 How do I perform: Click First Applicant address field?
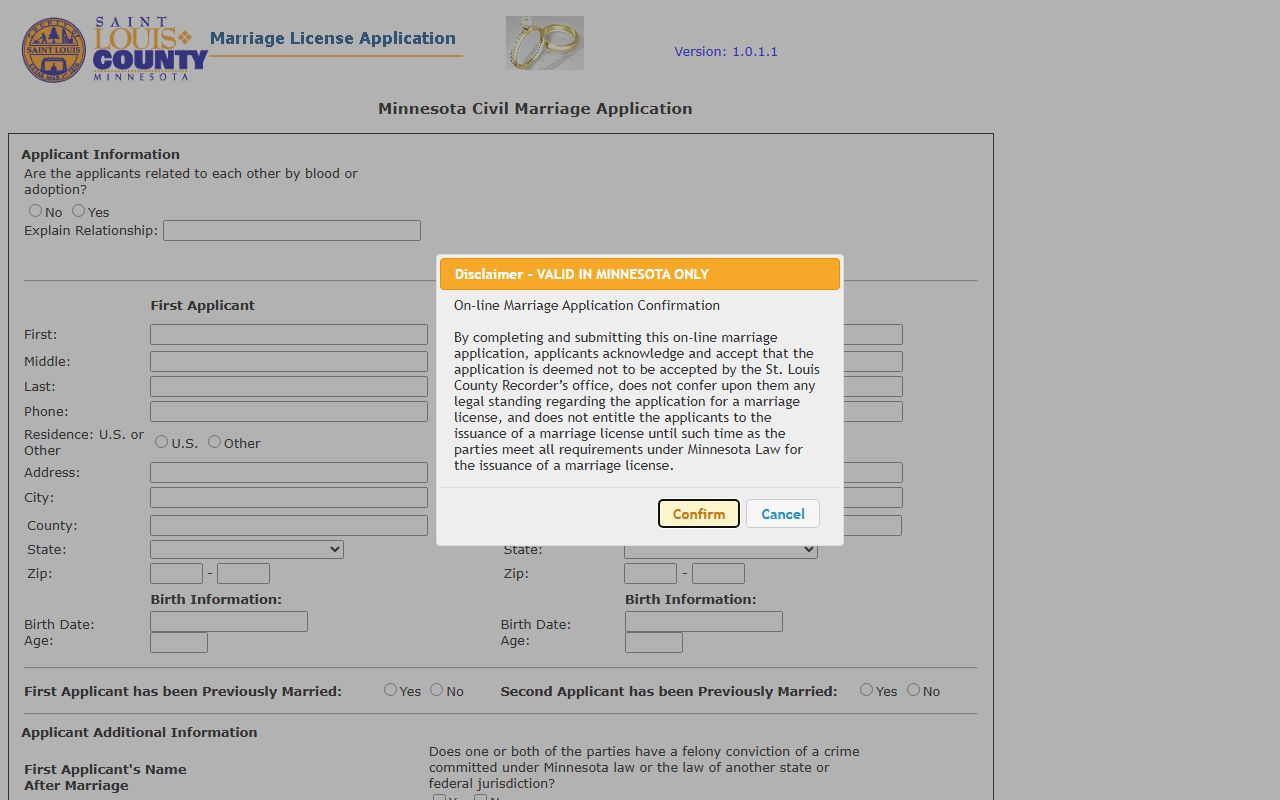[289, 473]
